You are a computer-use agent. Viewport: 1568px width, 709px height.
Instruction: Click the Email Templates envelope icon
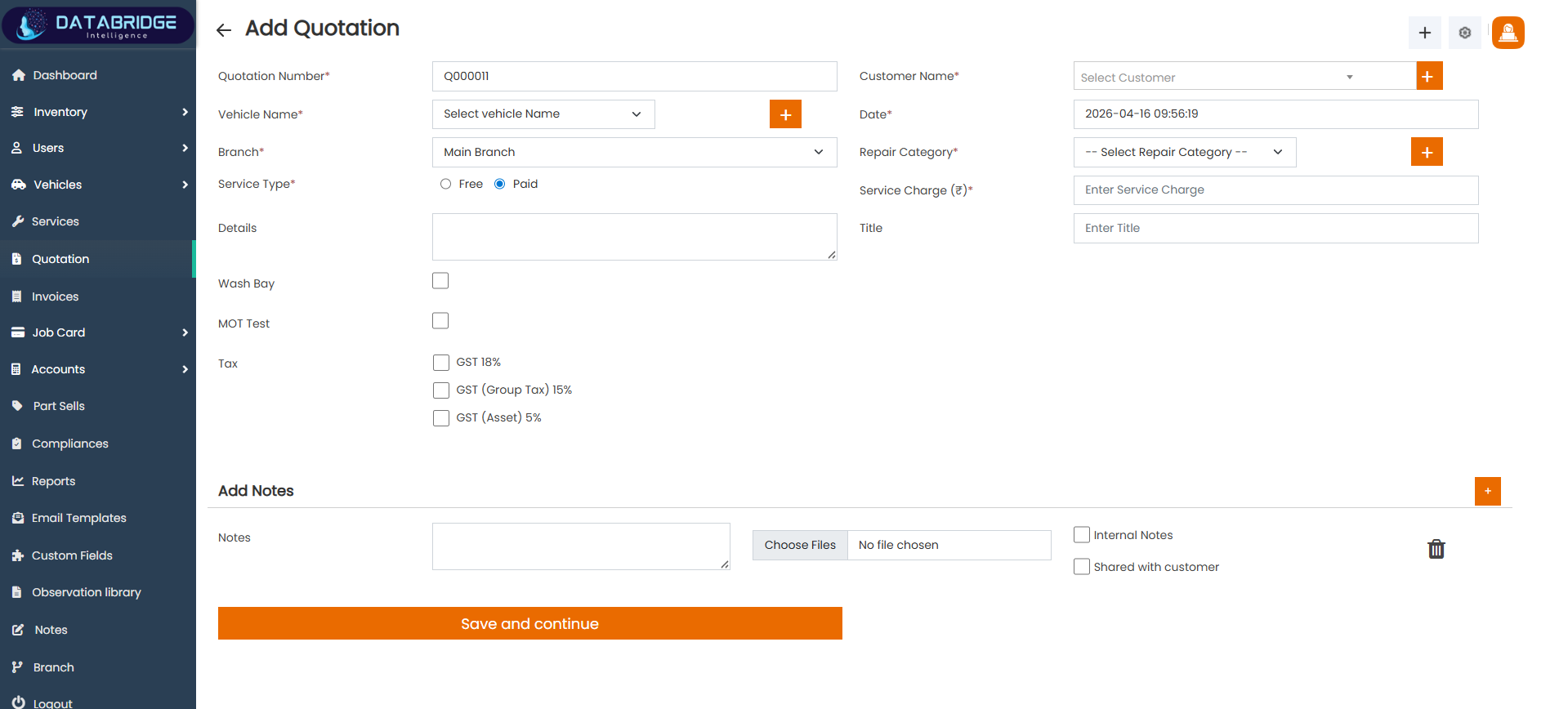[17, 518]
